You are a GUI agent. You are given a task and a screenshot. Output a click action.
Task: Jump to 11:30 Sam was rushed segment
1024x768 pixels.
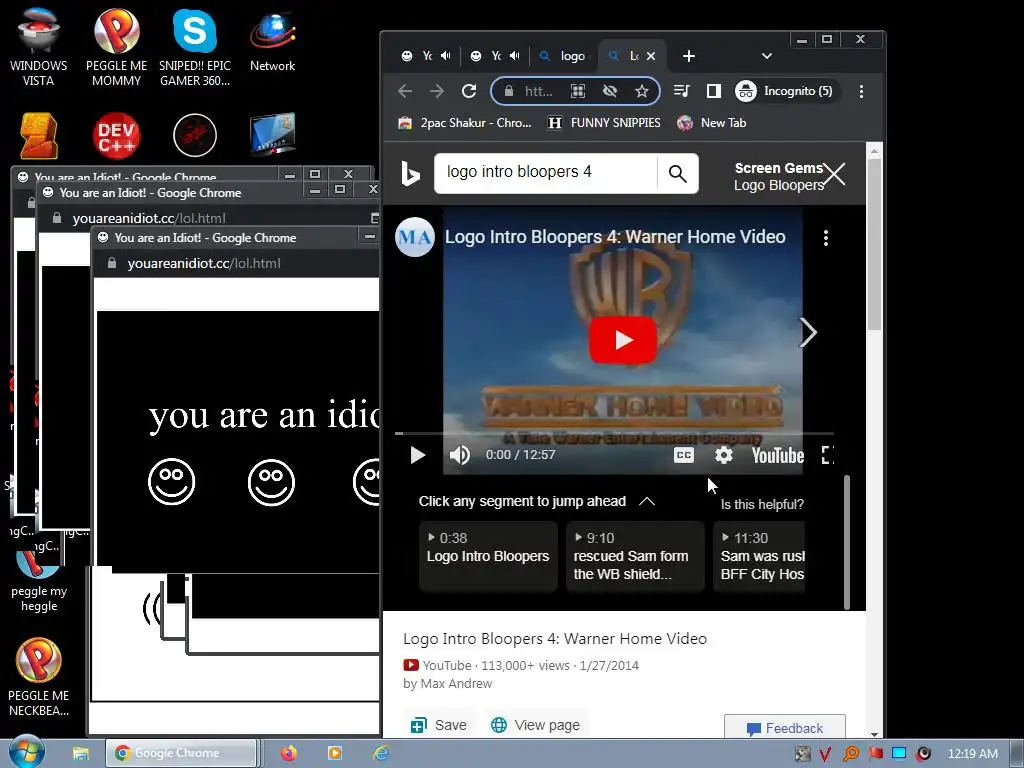759,556
